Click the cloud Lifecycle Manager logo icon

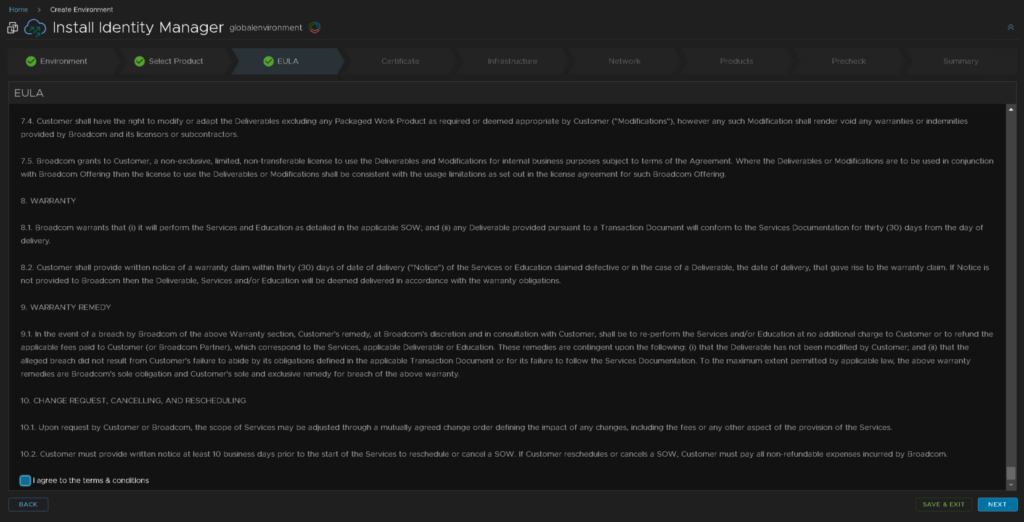point(35,28)
